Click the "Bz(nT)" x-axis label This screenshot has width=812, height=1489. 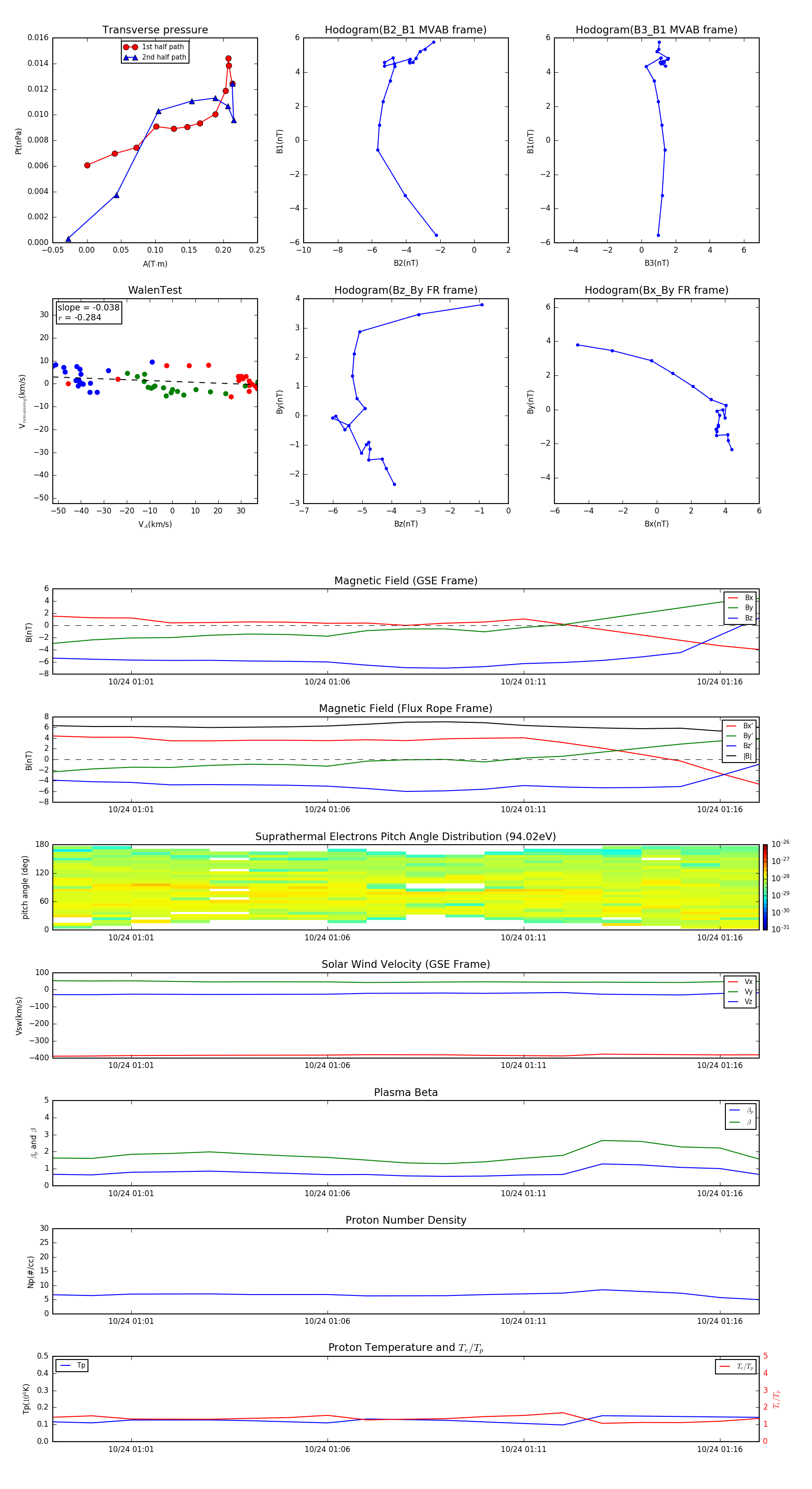pyautogui.click(x=406, y=524)
